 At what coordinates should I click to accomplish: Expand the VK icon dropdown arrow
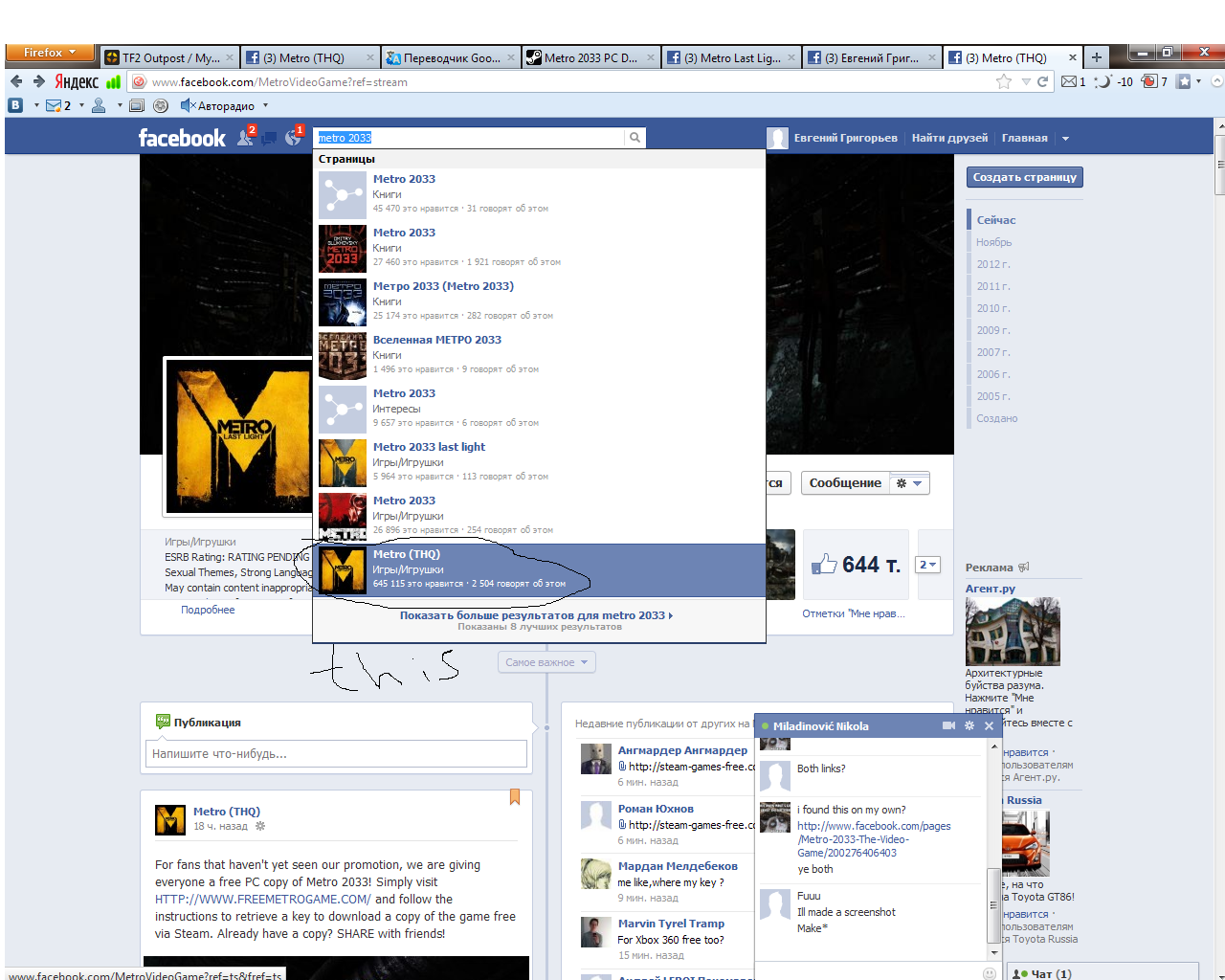point(36,106)
